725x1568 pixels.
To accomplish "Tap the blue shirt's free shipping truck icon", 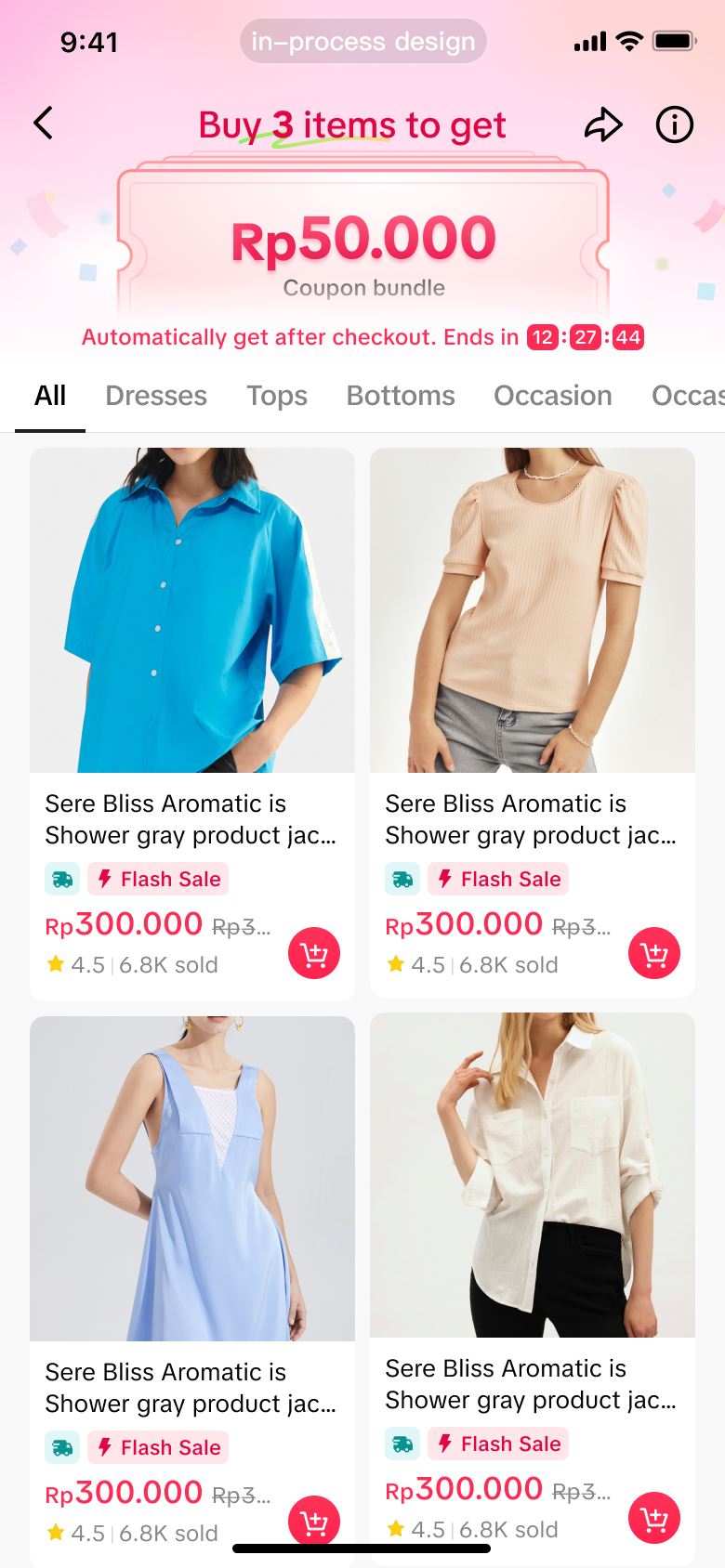I will click(x=62, y=879).
